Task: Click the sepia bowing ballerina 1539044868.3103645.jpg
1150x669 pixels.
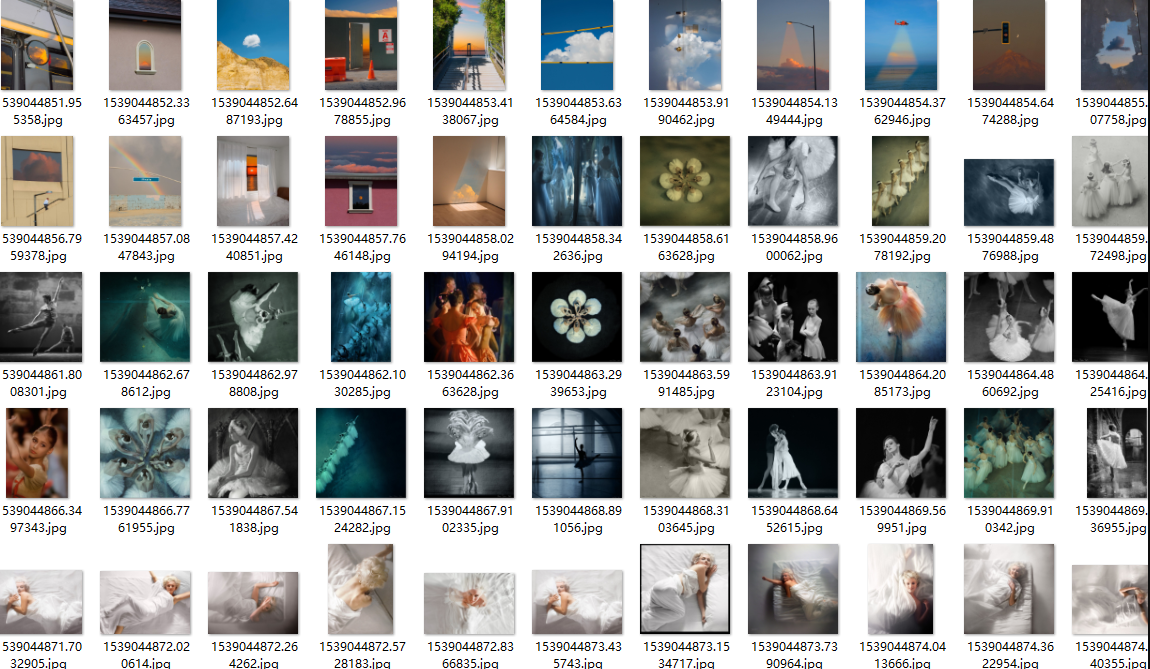Action: coord(685,453)
